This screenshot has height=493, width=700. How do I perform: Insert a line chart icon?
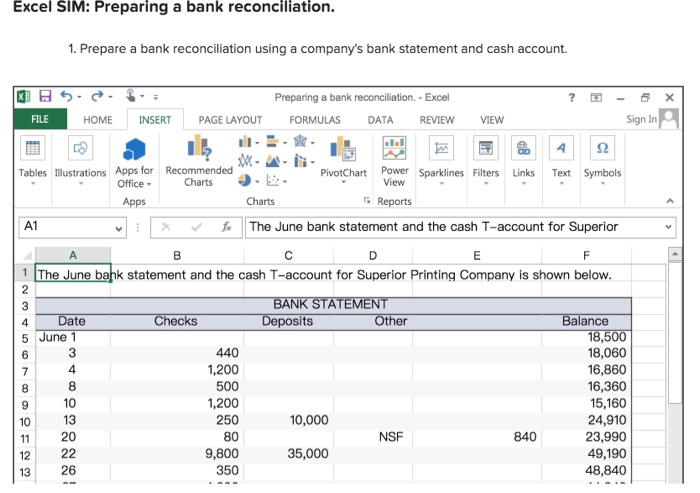[x=245, y=161]
